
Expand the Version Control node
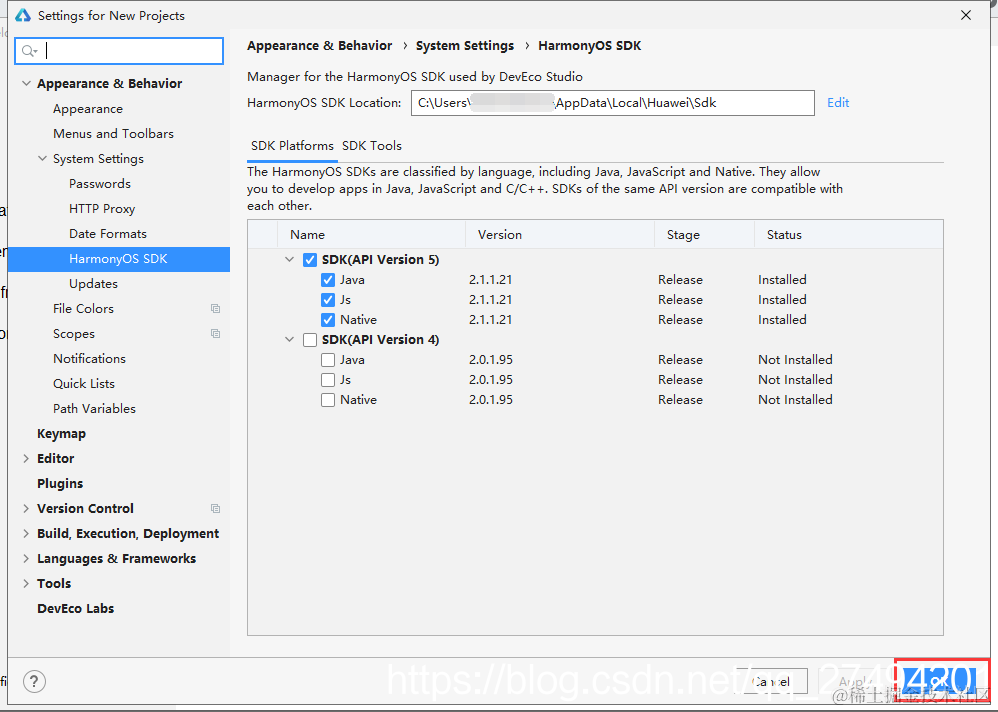tap(26, 508)
